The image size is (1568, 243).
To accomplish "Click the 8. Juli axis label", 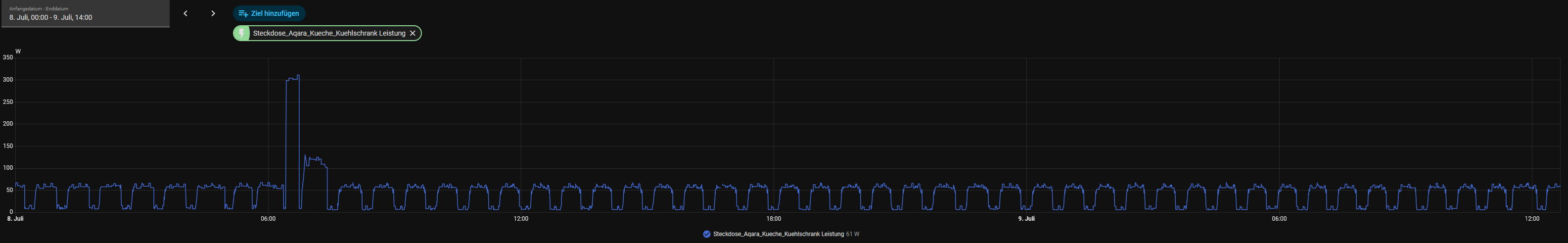I will tap(15, 219).
